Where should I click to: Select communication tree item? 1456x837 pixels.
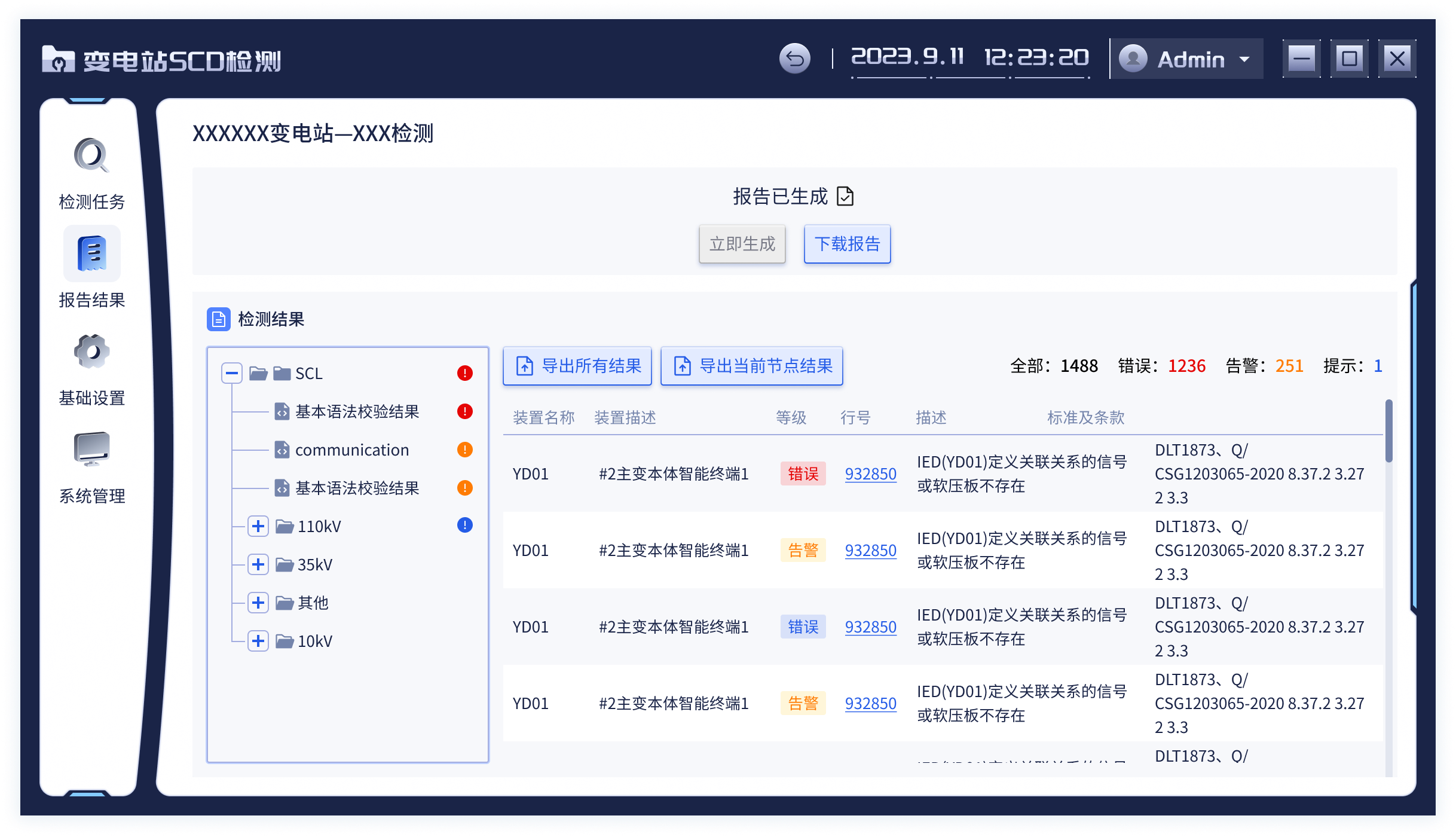pyautogui.click(x=351, y=450)
